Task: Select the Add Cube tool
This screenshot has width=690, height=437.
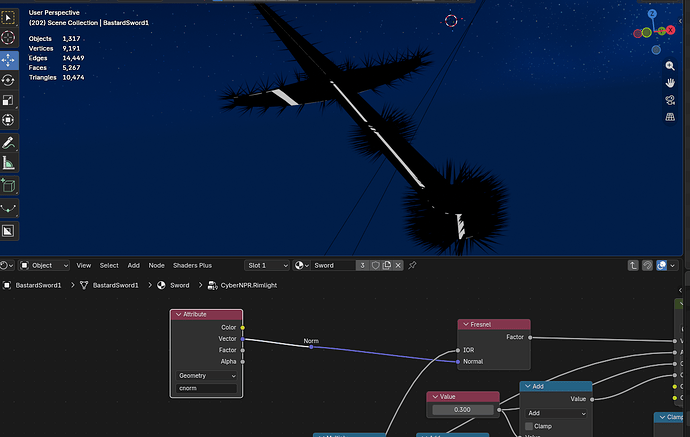Action: pyautogui.click(x=8, y=186)
